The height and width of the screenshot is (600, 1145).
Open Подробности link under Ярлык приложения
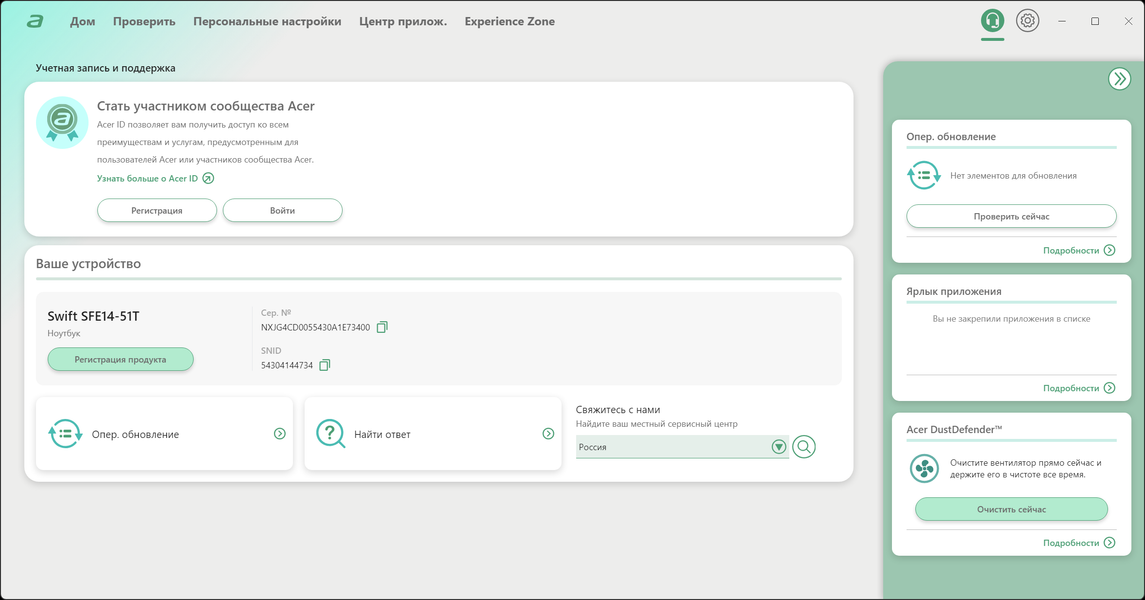pos(1071,388)
